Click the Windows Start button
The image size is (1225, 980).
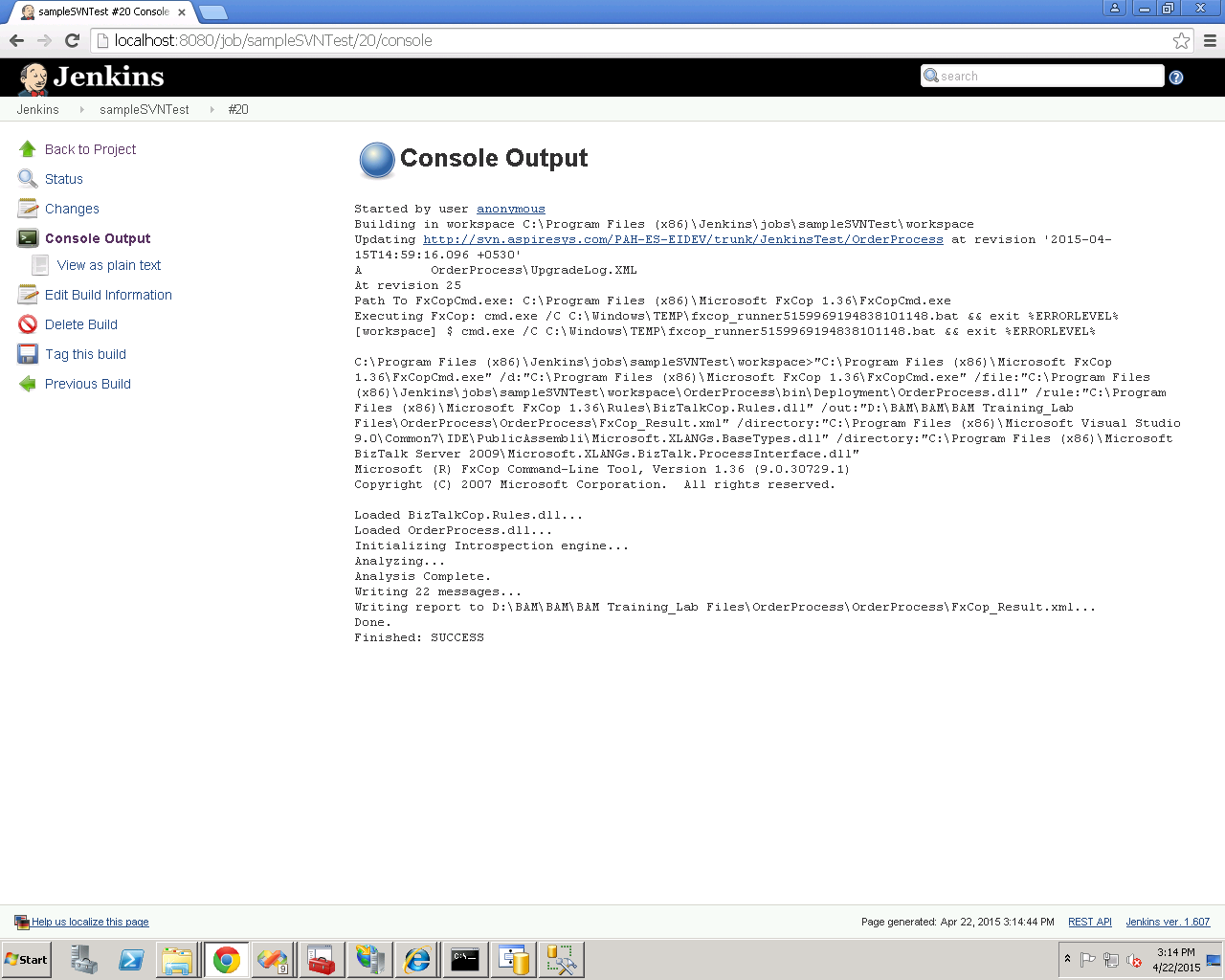[x=26, y=959]
